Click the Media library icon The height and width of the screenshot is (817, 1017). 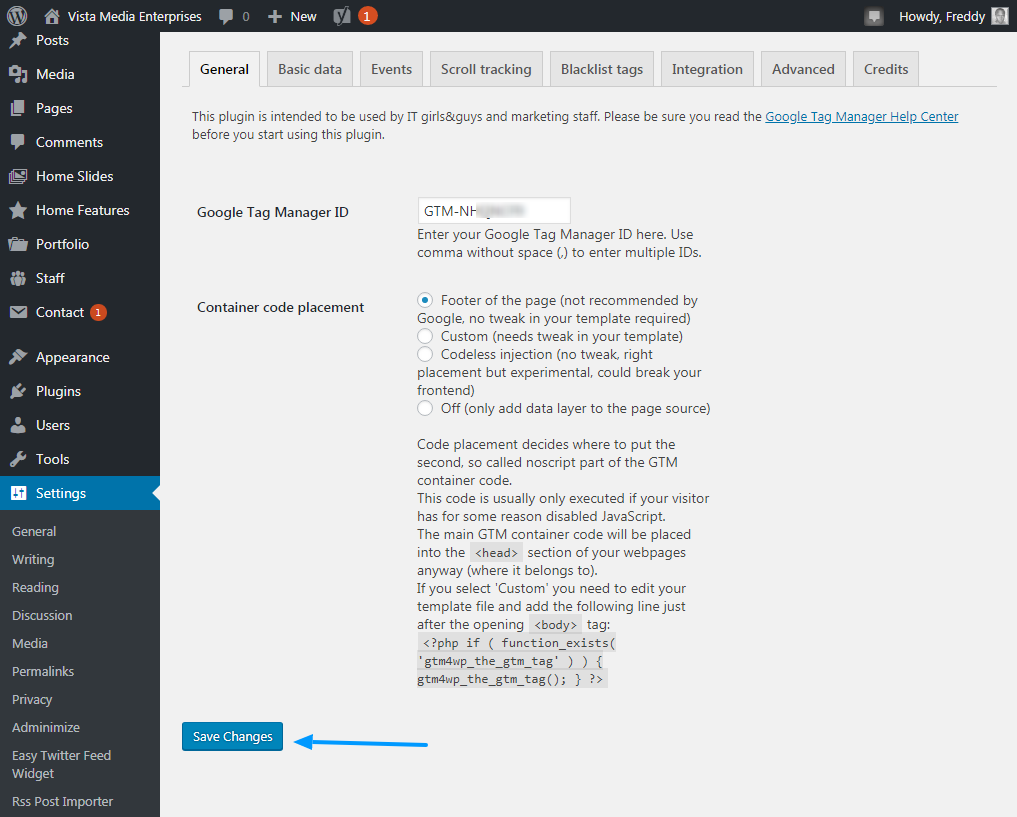click(x=18, y=75)
